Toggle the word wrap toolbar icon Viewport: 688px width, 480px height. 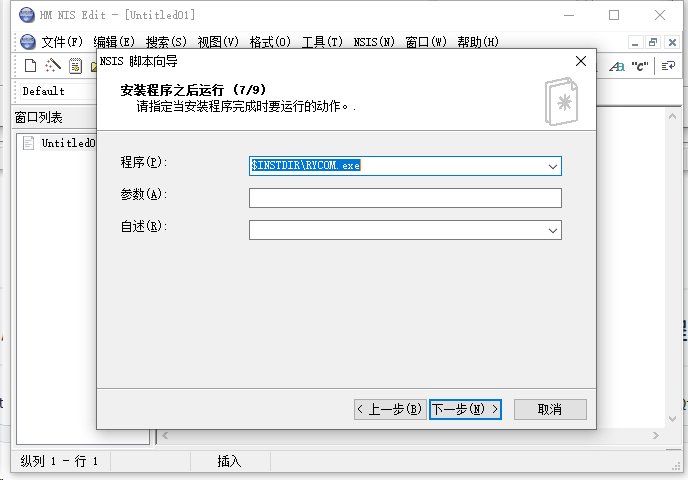coord(668,66)
